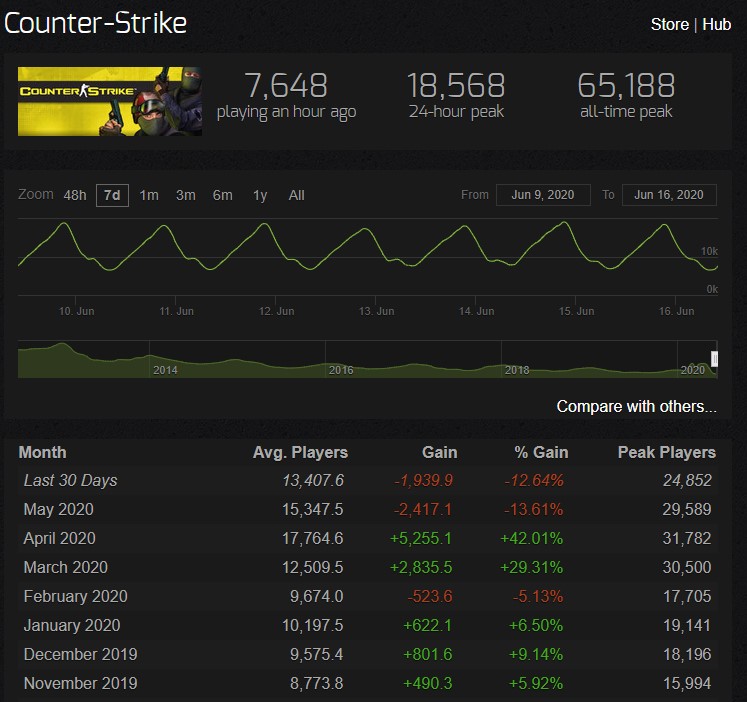Select the March 2020 row label
Screen dimensions: 747x702
tap(66, 568)
